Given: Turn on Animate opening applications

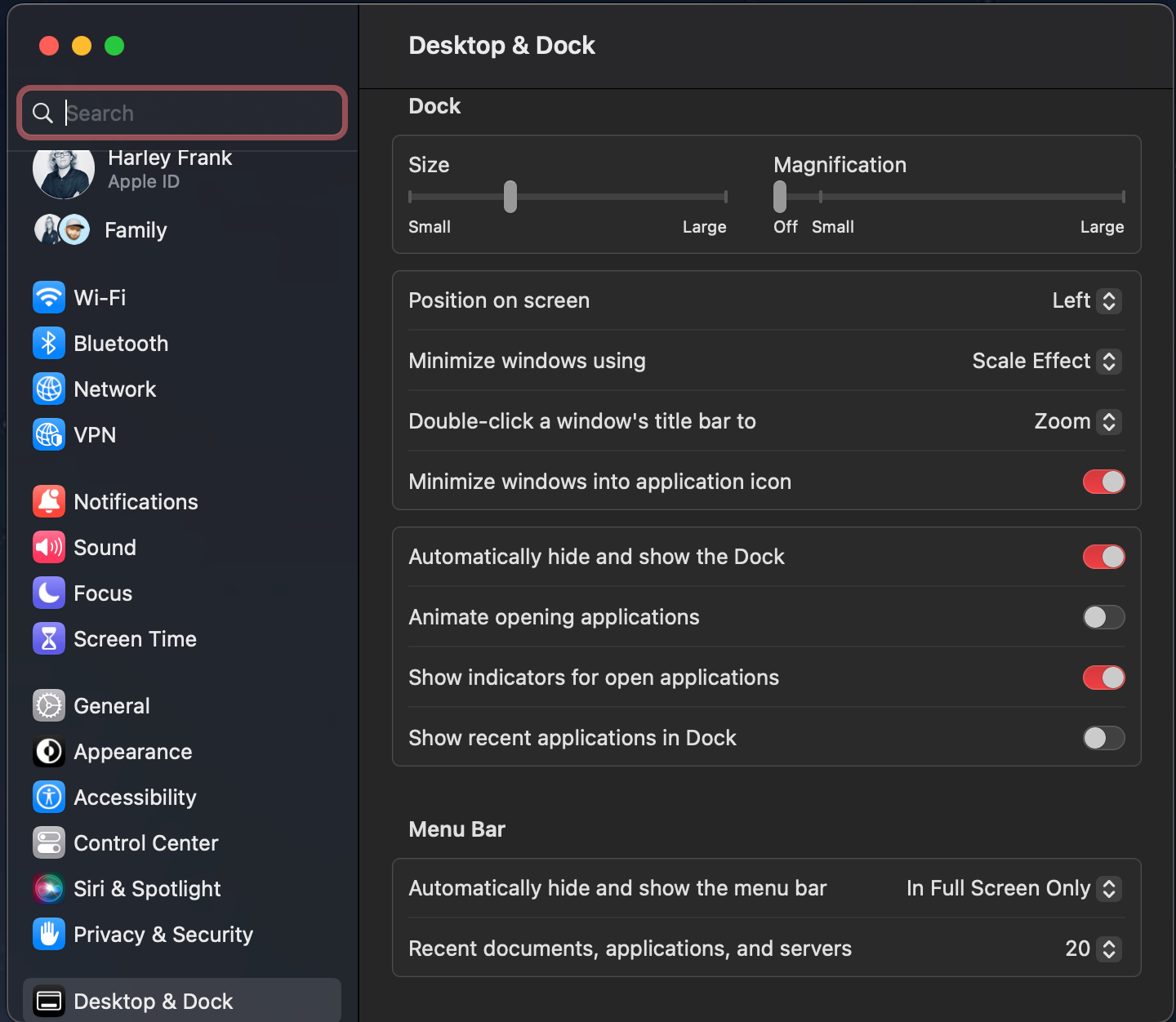Looking at the screenshot, I should (1103, 617).
